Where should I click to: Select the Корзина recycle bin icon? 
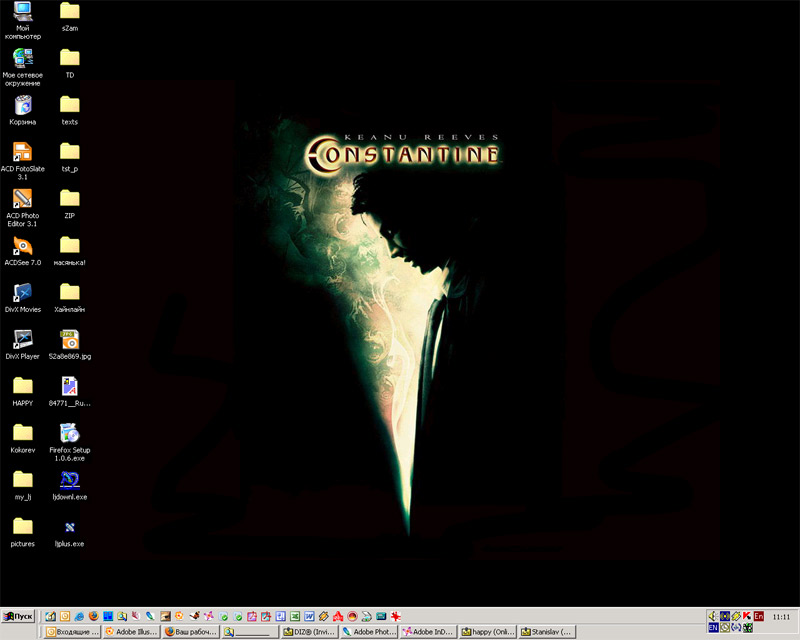tap(22, 110)
